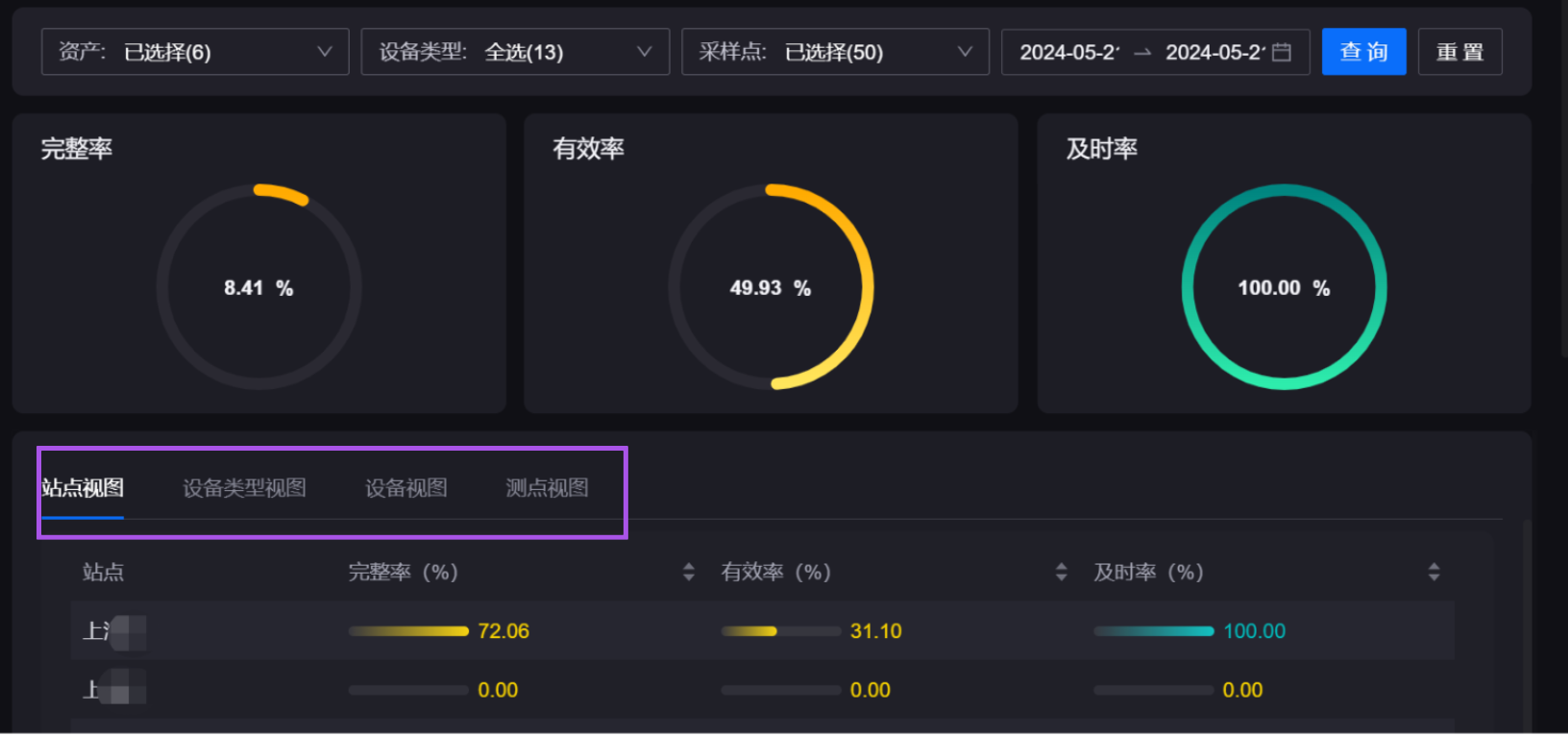Open the 设备类型 全选(13) dropdown
This screenshot has height=736, width=1568.
(515, 52)
